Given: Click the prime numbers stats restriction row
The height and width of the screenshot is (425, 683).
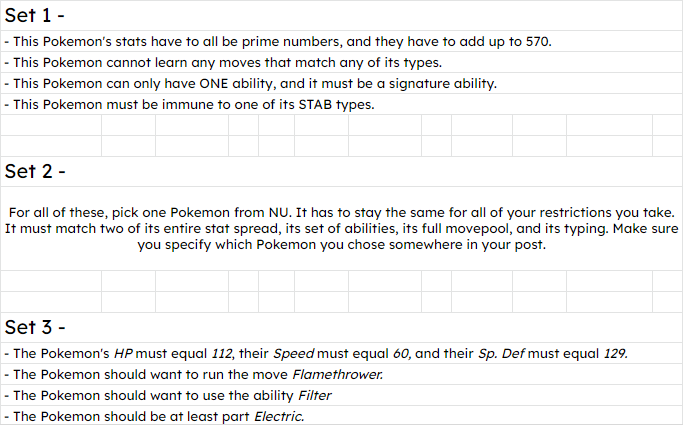Looking at the screenshot, I should [342, 41].
